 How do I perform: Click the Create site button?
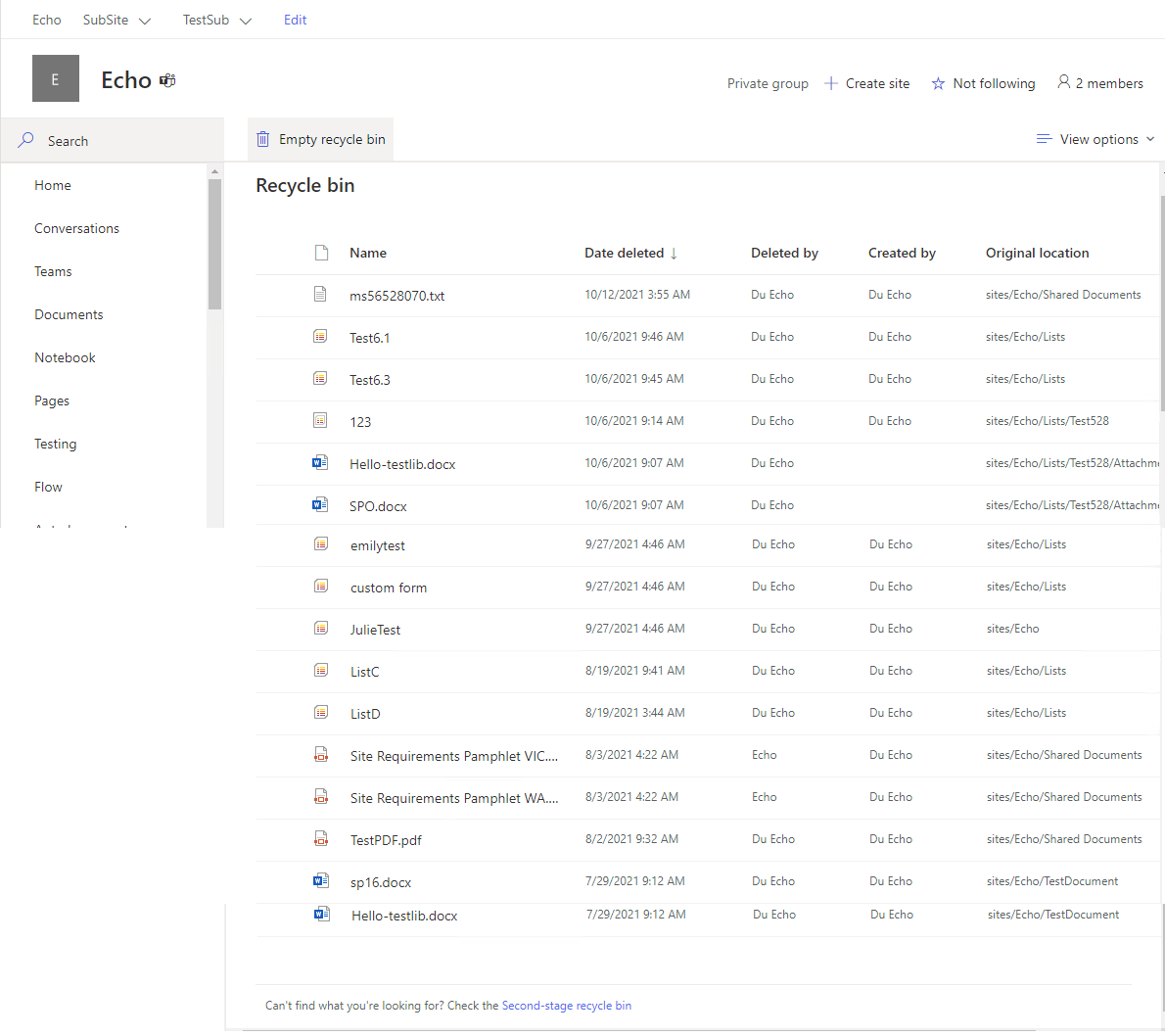(x=867, y=83)
